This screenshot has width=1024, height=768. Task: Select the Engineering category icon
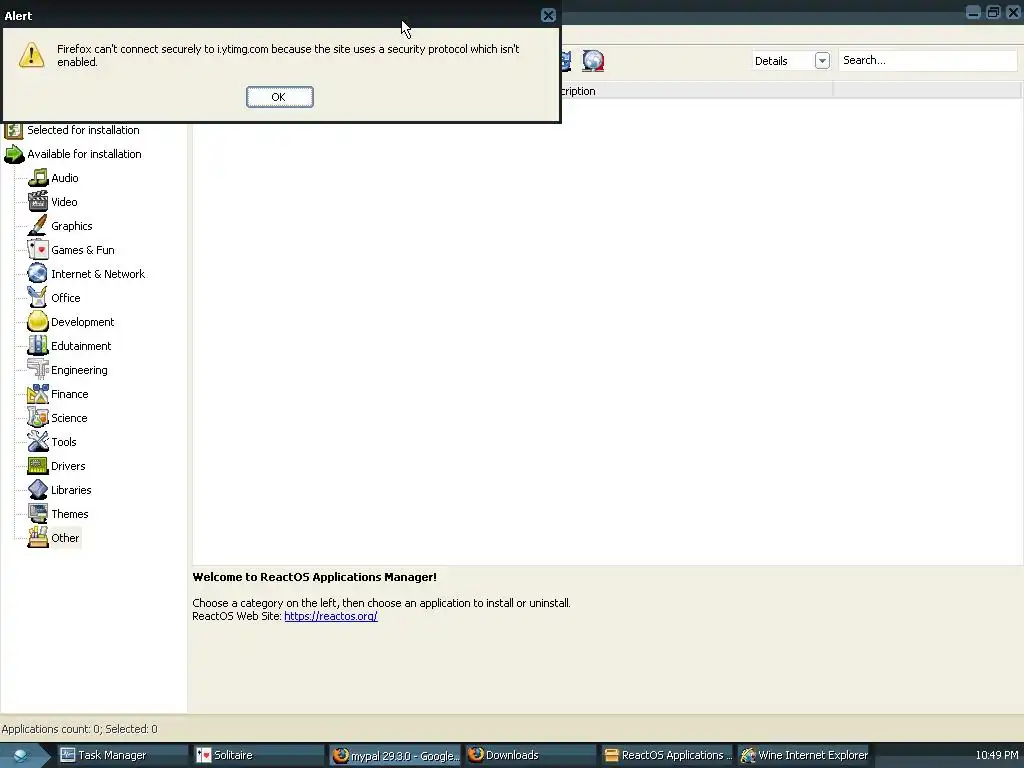point(38,370)
